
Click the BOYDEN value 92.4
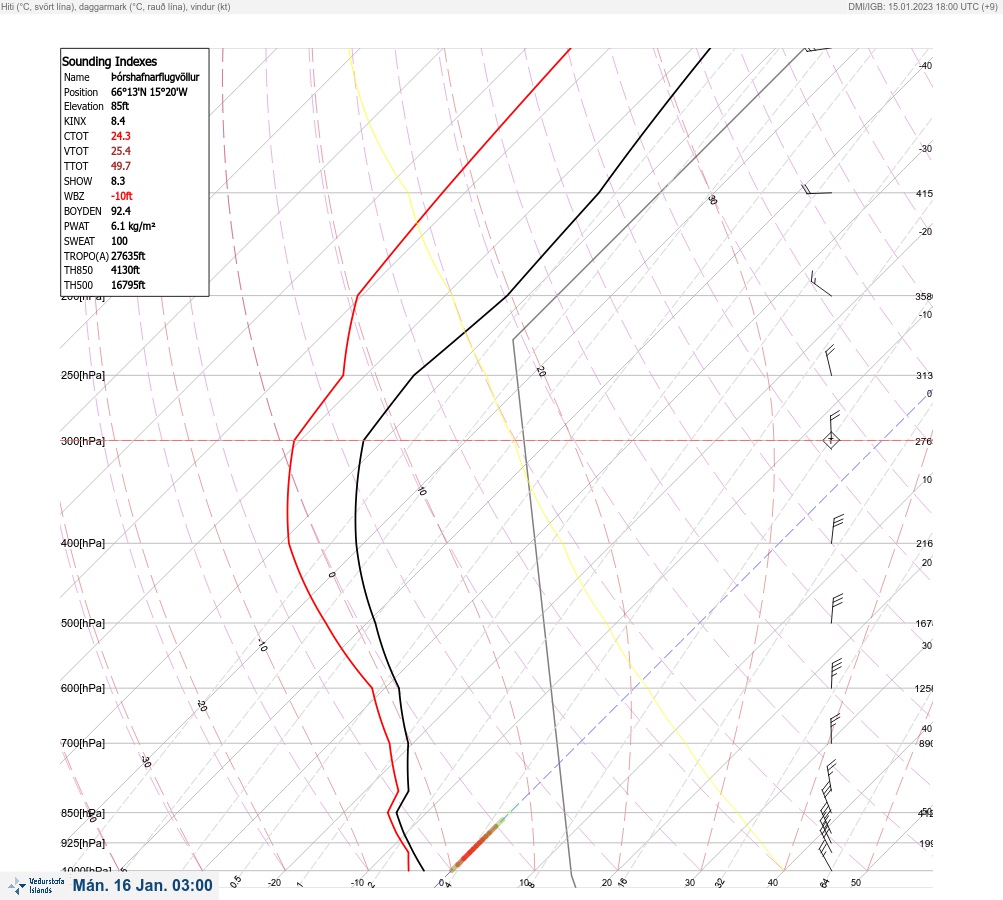pos(121,211)
